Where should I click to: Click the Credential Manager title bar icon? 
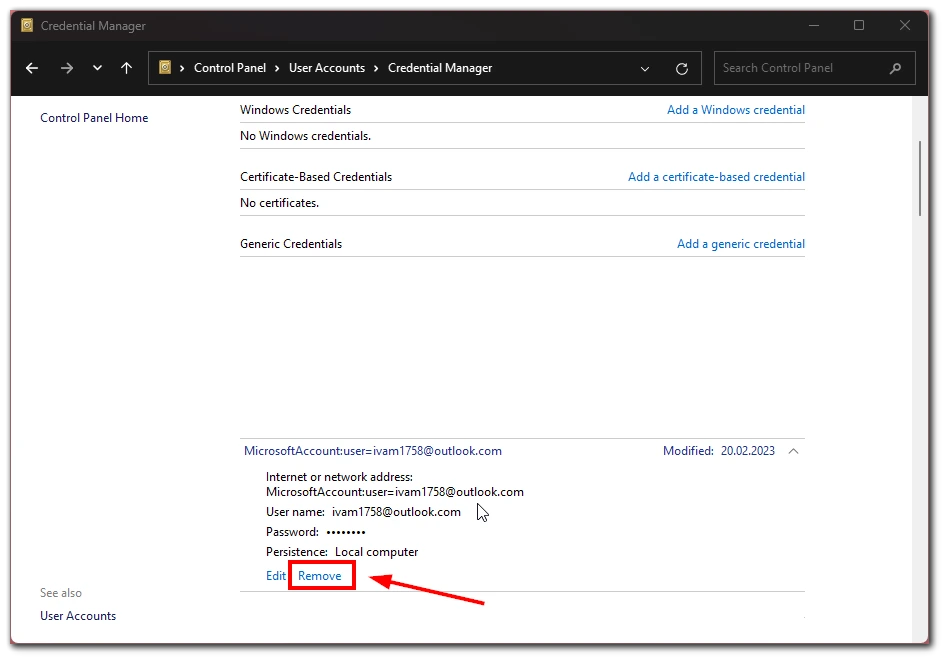27,25
